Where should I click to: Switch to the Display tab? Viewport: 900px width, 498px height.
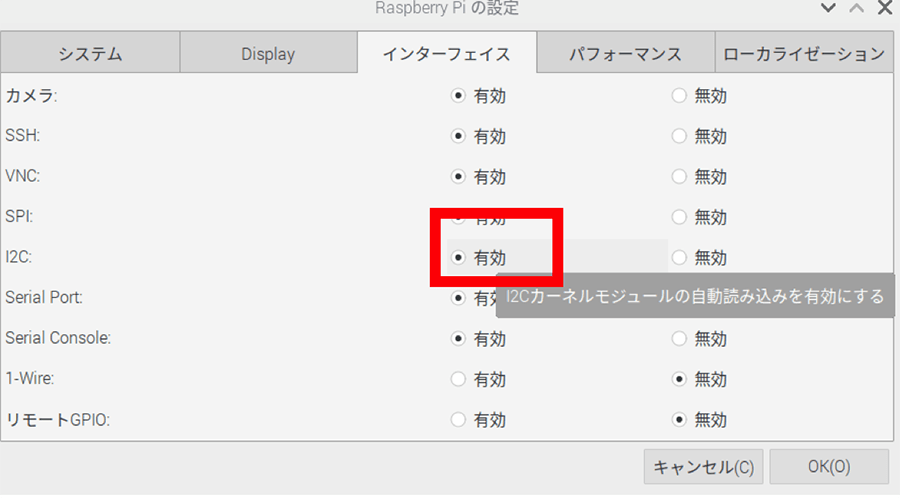(269, 53)
